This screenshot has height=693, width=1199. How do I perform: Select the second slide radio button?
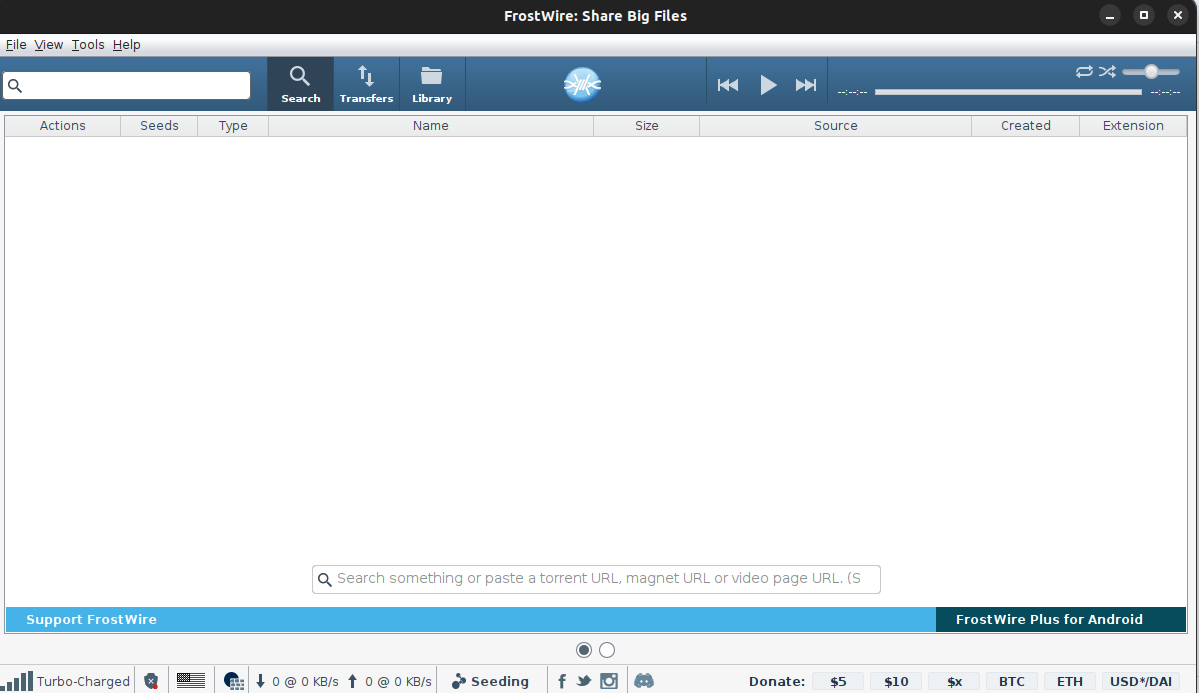tap(607, 650)
